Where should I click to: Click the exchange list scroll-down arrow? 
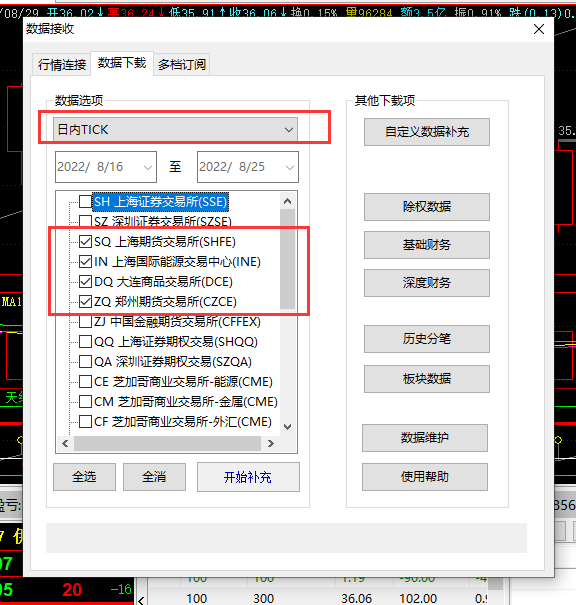point(287,426)
